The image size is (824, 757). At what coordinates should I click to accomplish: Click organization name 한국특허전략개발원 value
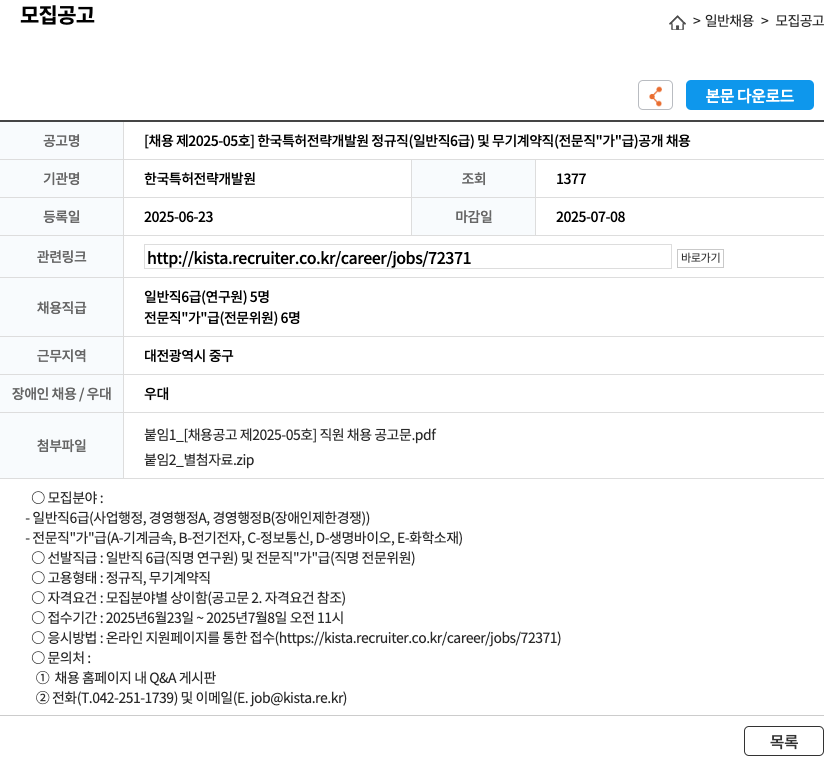tap(200, 179)
